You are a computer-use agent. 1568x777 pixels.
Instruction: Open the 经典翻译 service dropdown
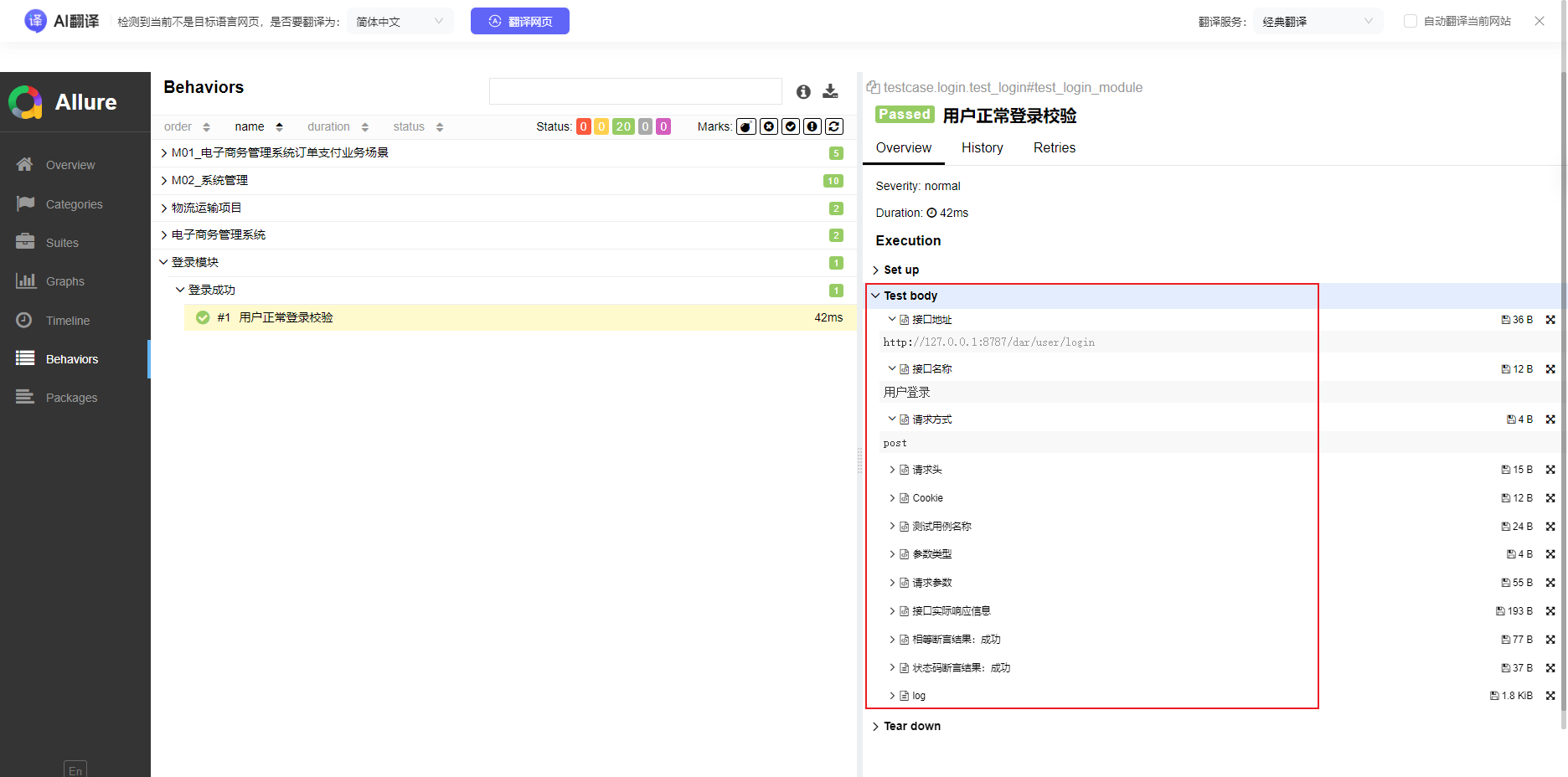coord(1318,21)
